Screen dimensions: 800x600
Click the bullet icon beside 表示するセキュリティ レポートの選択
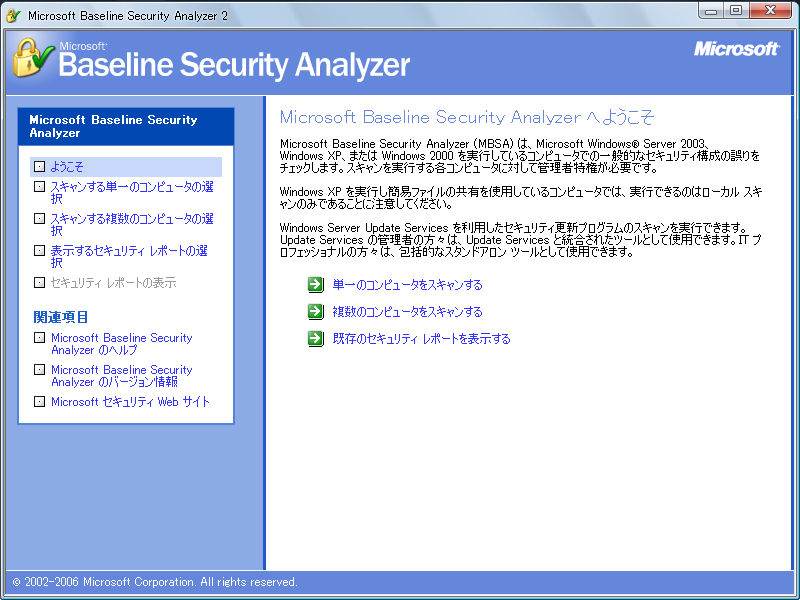point(39,251)
